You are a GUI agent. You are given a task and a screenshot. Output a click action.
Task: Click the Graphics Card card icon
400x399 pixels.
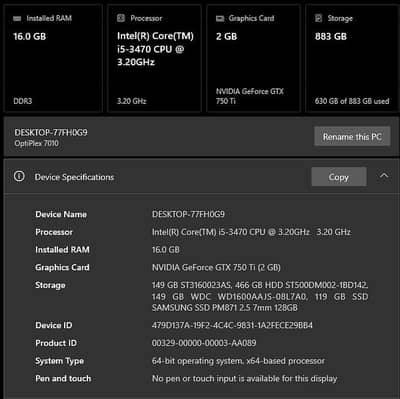coord(220,18)
